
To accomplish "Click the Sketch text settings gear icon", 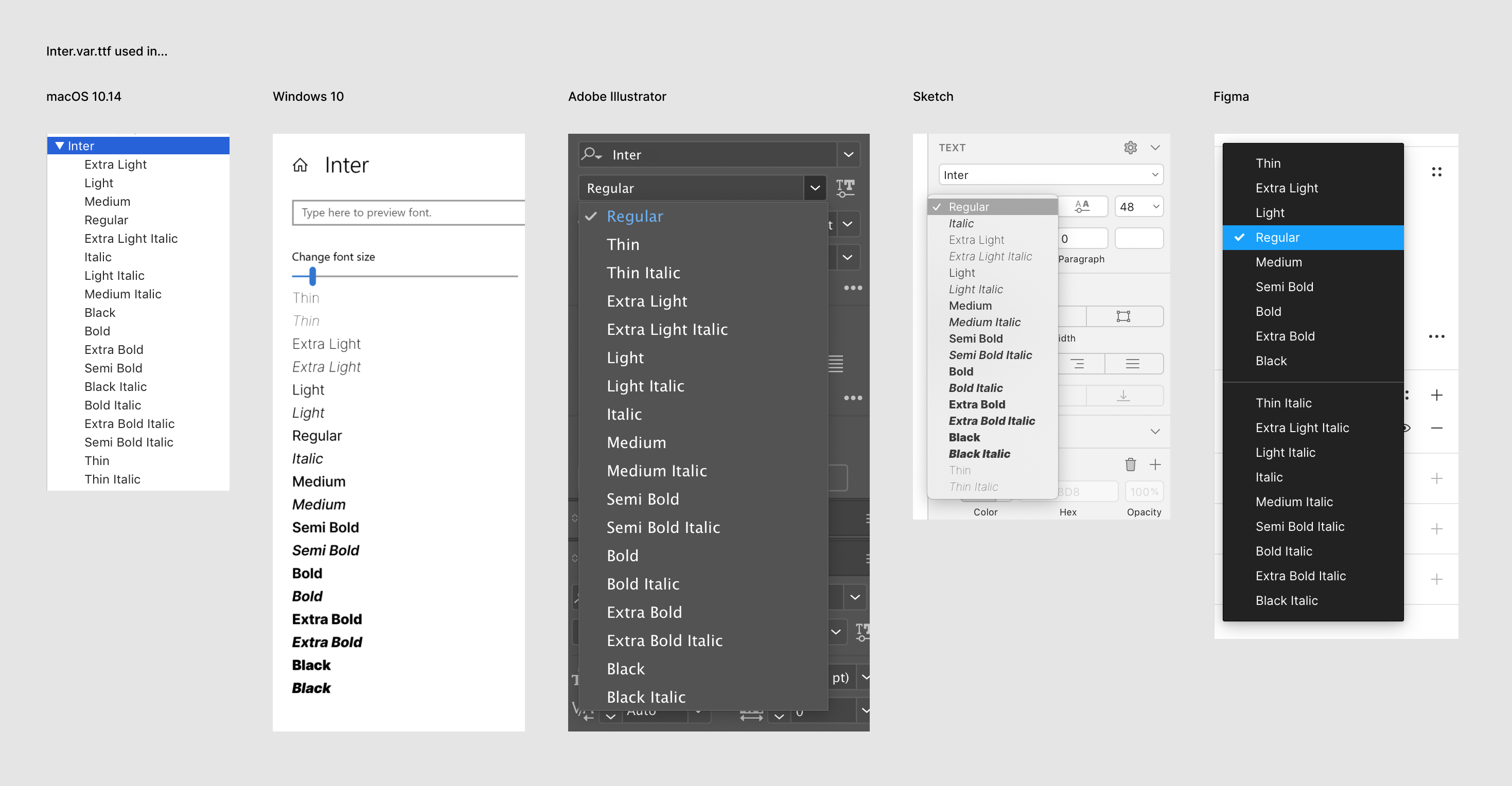I will (1130, 148).
